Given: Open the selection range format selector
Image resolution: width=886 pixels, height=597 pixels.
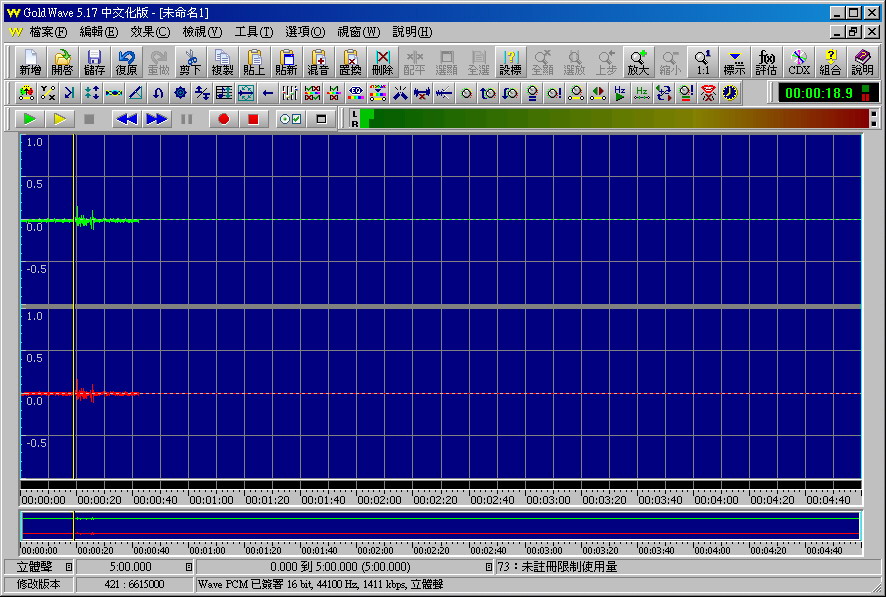Looking at the screenshot, I should pyautogui.click(x=488, y=567).
